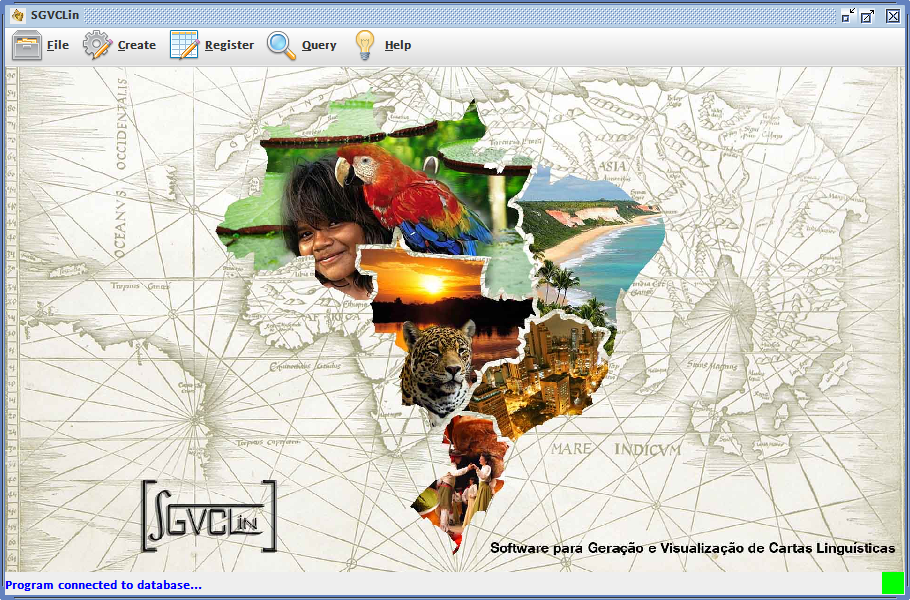Click the Query magnifying glass icon
Image resolution: width=910 pixels, height=600 pixels.
coord(281,45)
